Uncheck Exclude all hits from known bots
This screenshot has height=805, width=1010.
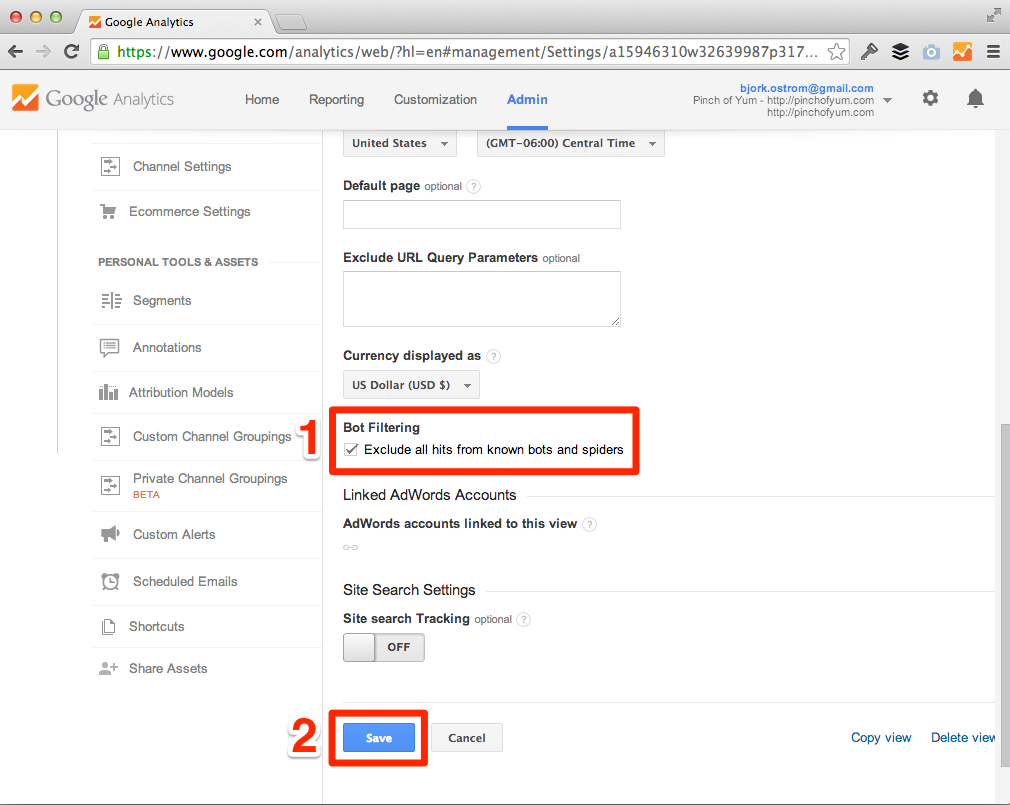351,450
